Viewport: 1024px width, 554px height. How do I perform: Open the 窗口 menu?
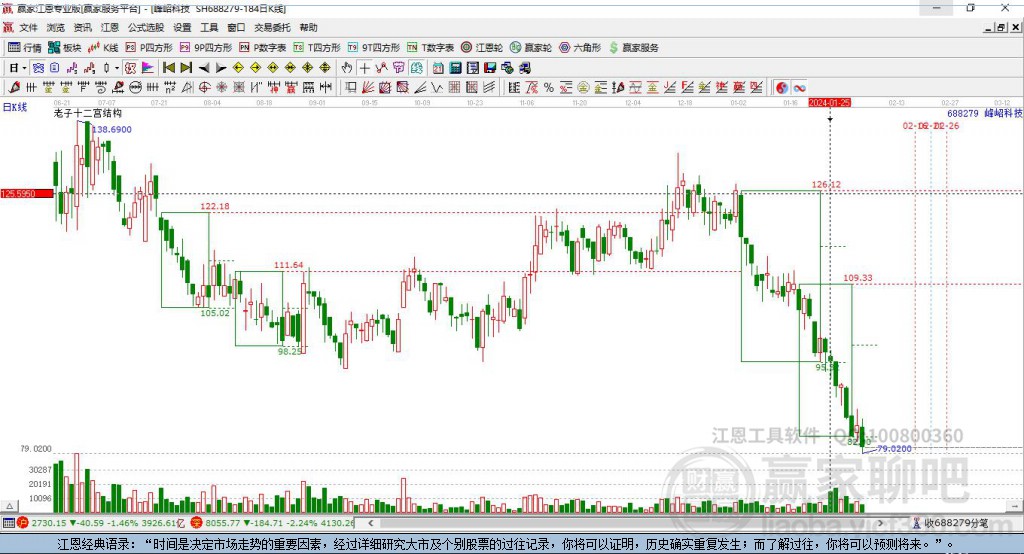click(x=236, y=27)
